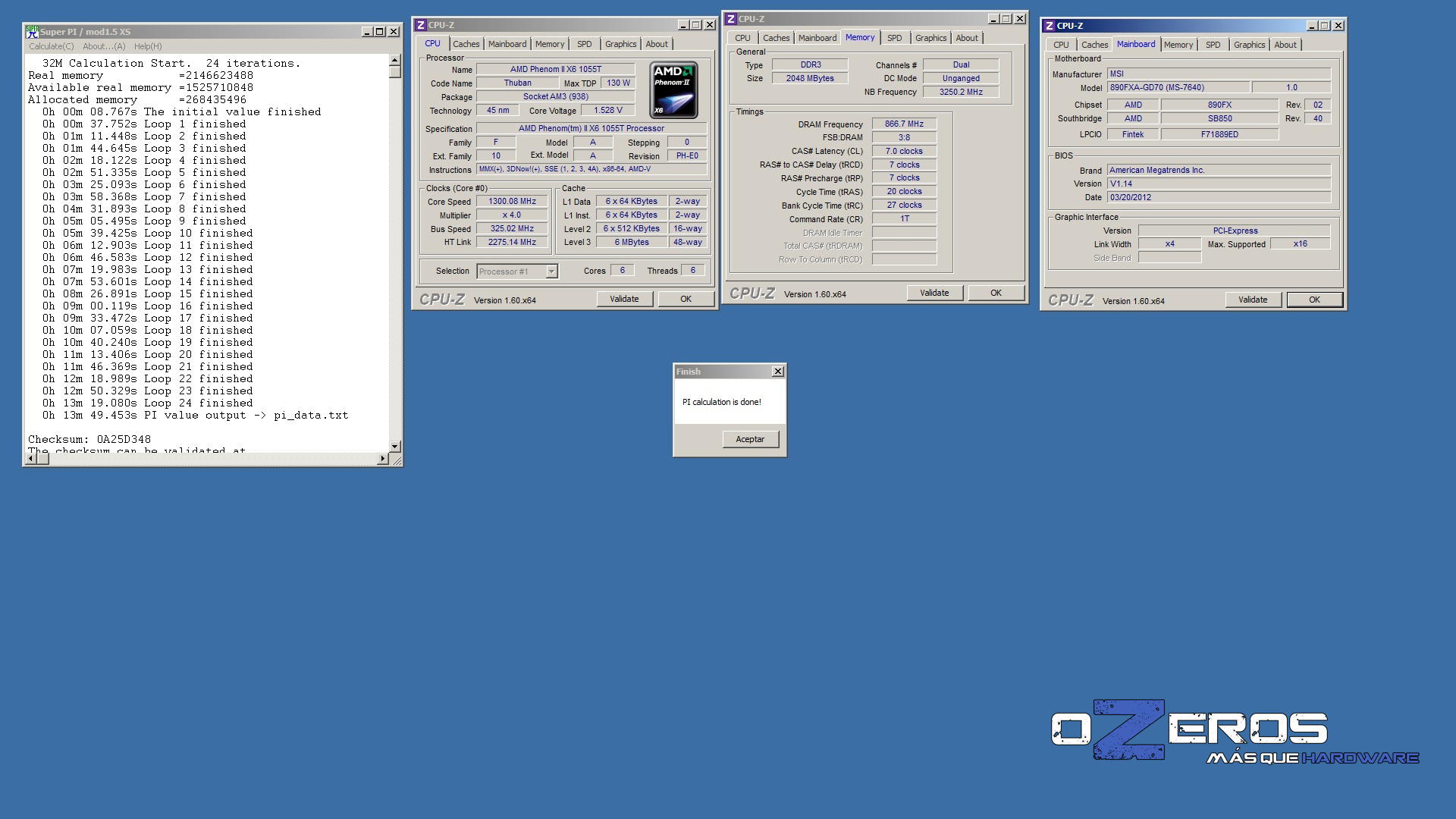Click Bus Speed value 325.02 MHz
This screenshot has width=1456, height=819.
pos(512,229)
